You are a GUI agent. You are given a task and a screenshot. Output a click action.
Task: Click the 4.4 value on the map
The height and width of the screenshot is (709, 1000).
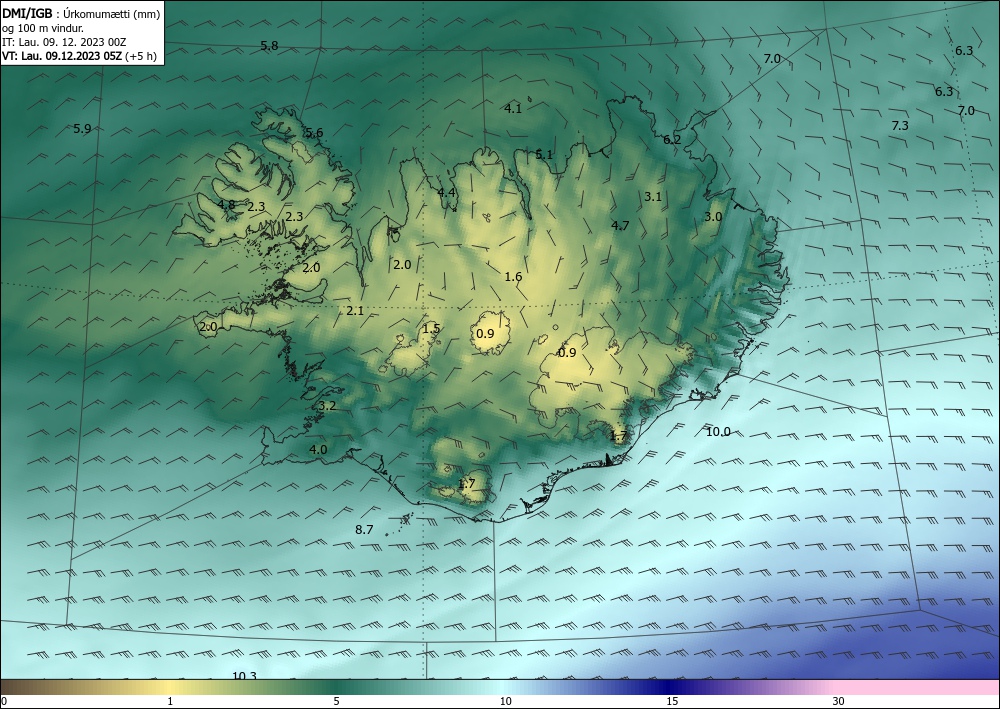coord(446,193)
